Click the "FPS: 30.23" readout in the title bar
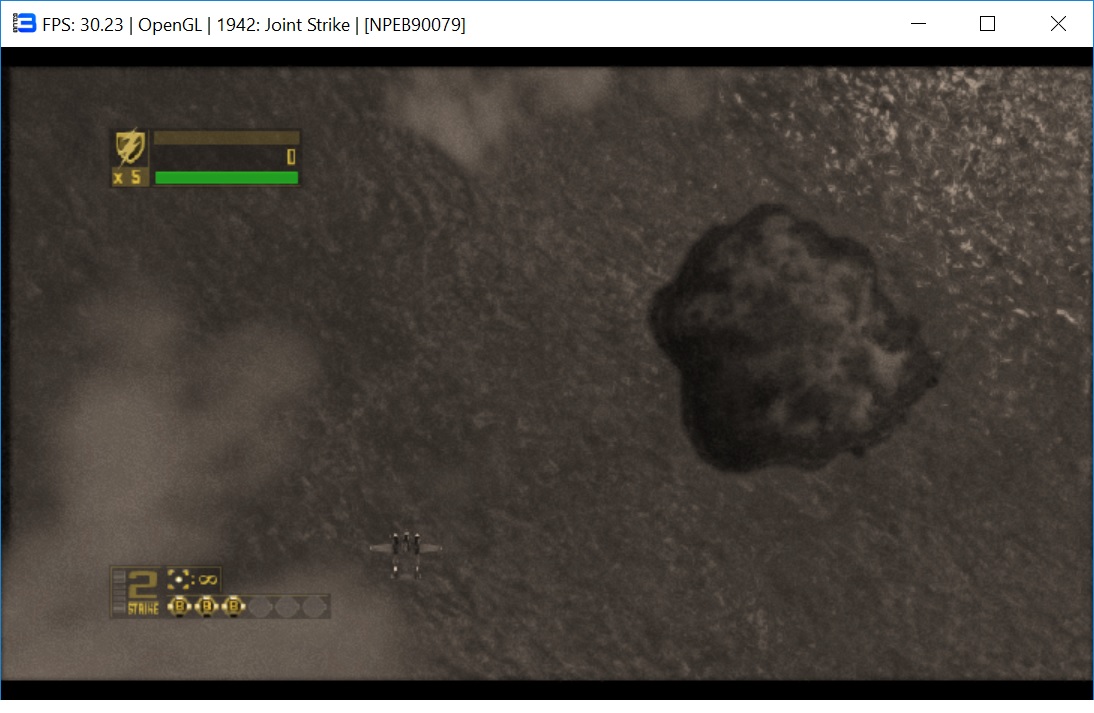This screenshot has width=1094, height=713. 82,24
